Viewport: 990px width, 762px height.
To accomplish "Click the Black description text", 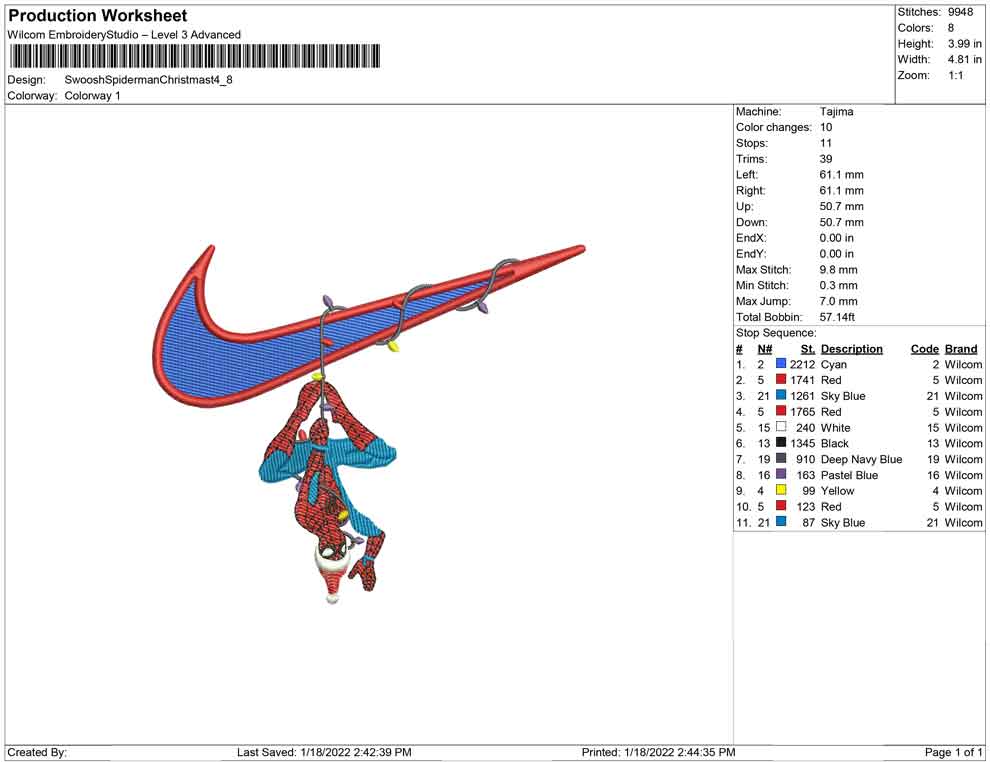I will click(x=835, y=443).
